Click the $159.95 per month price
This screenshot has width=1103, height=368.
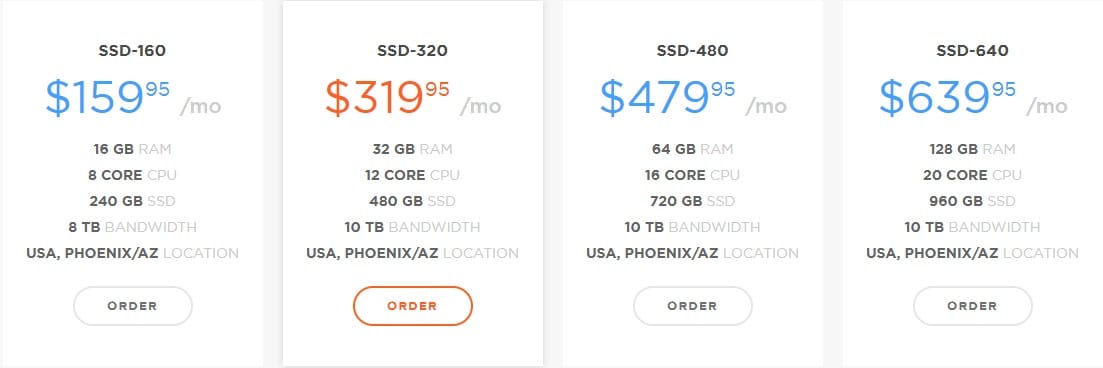tap(133, 98)
